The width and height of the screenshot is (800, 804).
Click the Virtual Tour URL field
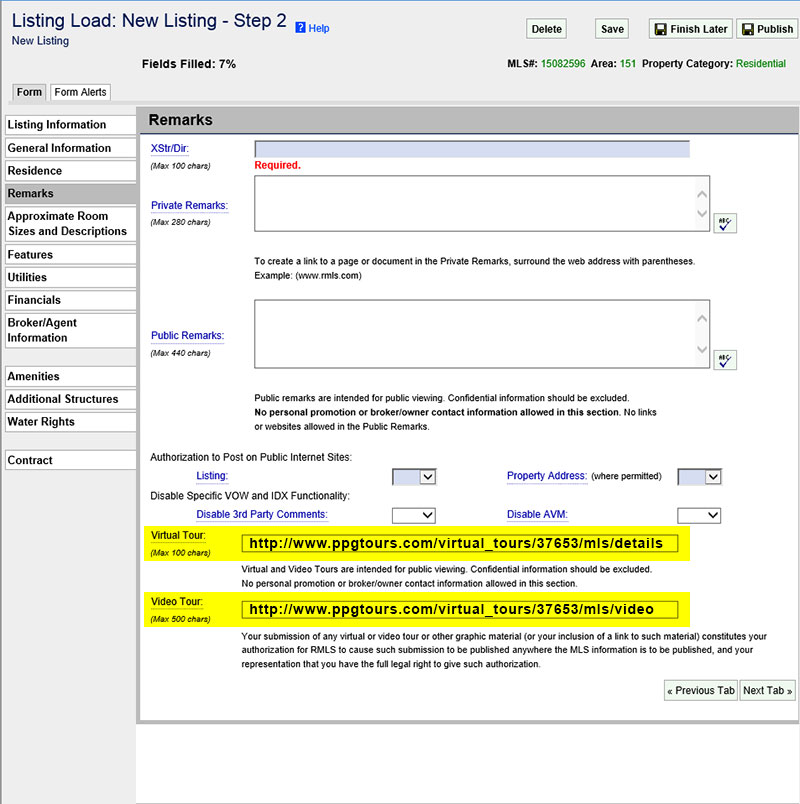point(460,543)
